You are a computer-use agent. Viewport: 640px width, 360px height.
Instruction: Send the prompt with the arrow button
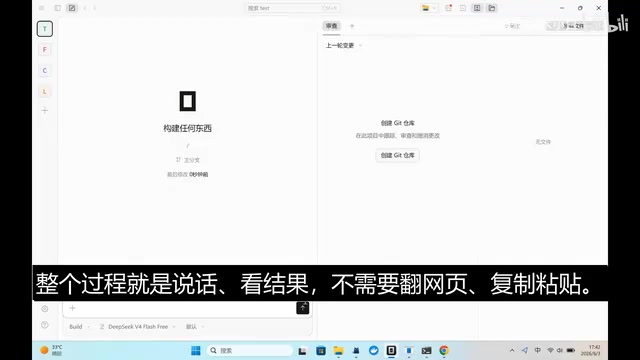[x=302, y=308]
